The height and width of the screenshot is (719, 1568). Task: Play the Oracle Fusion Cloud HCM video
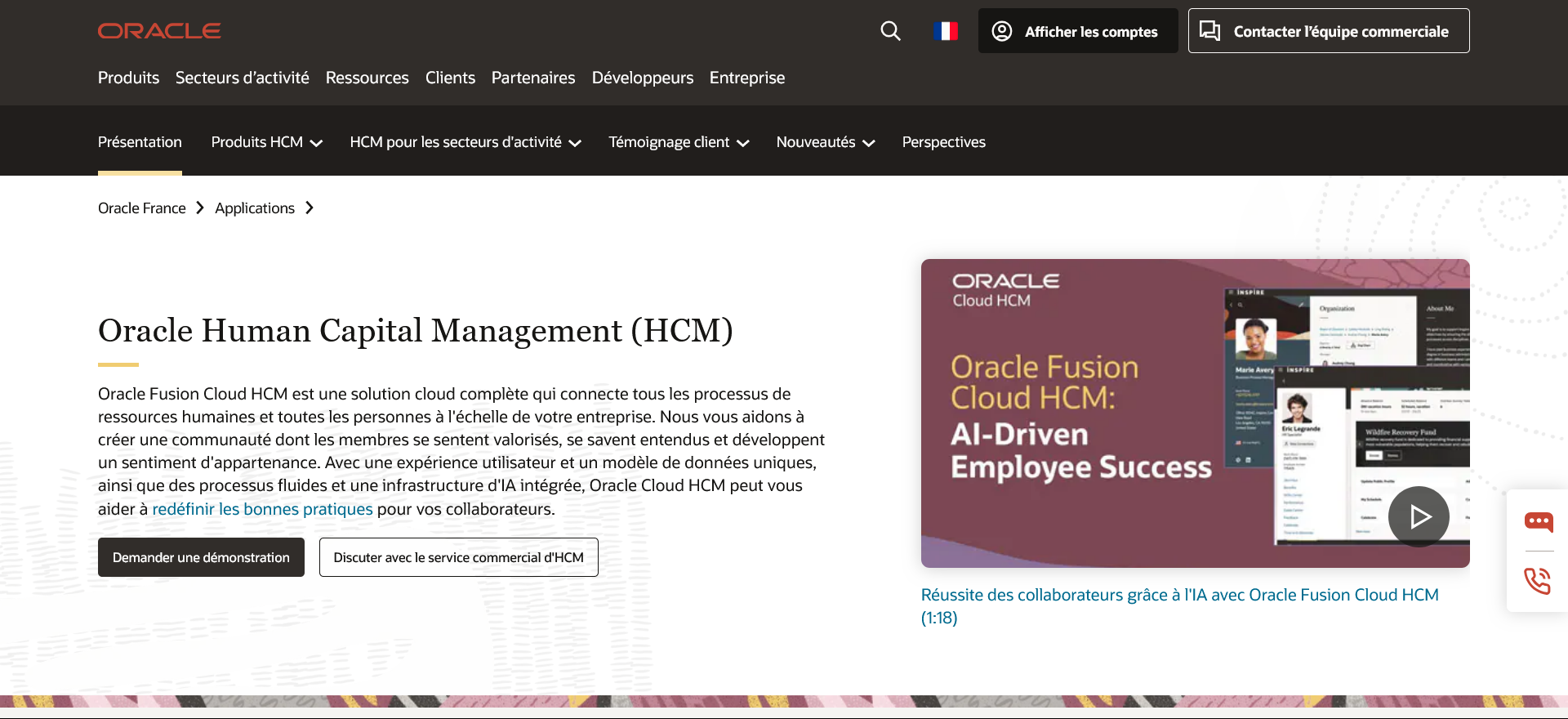(x=1419, y=516)
